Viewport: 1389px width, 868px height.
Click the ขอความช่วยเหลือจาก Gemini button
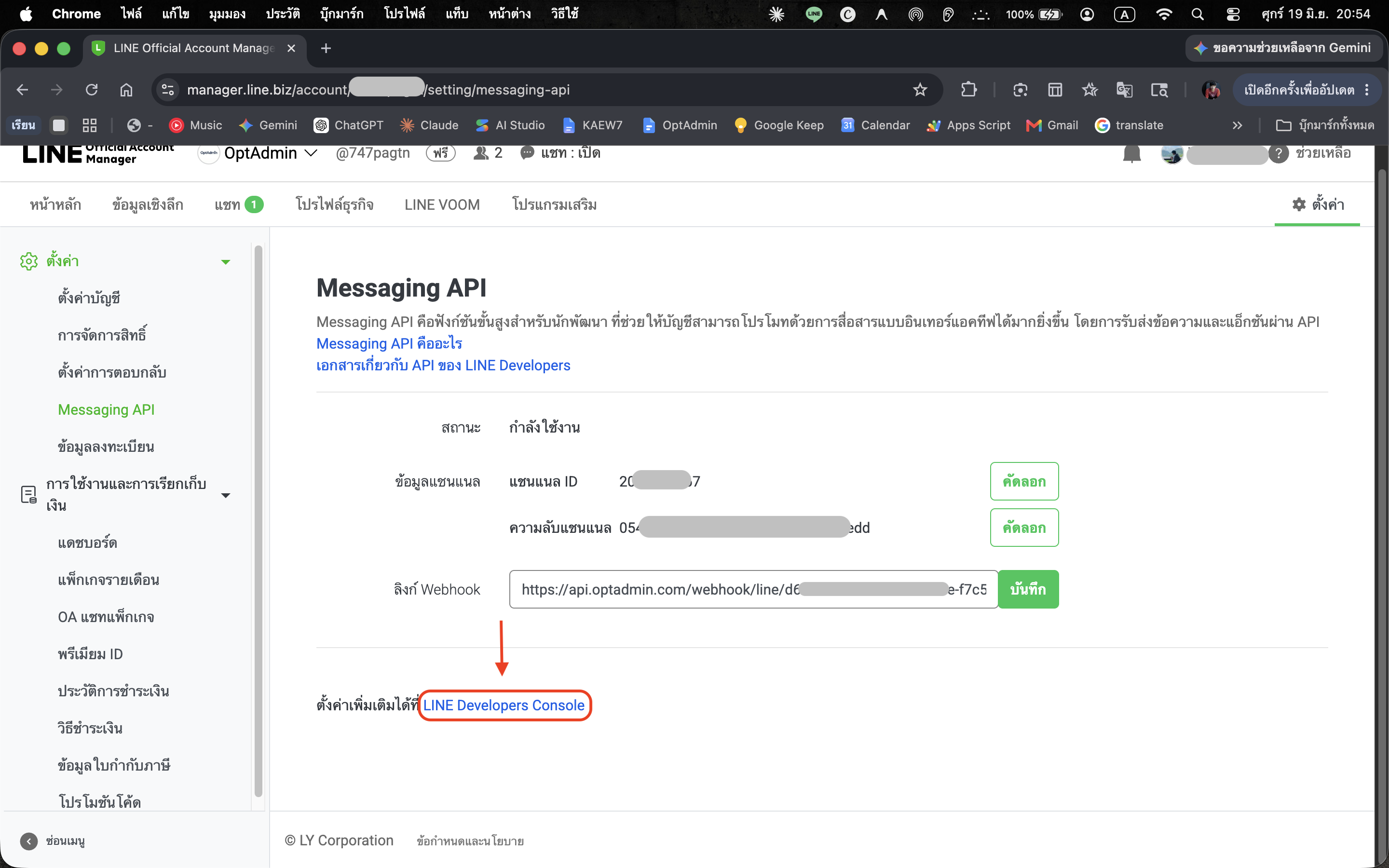pyautogui.click(x=1283, y=48)
